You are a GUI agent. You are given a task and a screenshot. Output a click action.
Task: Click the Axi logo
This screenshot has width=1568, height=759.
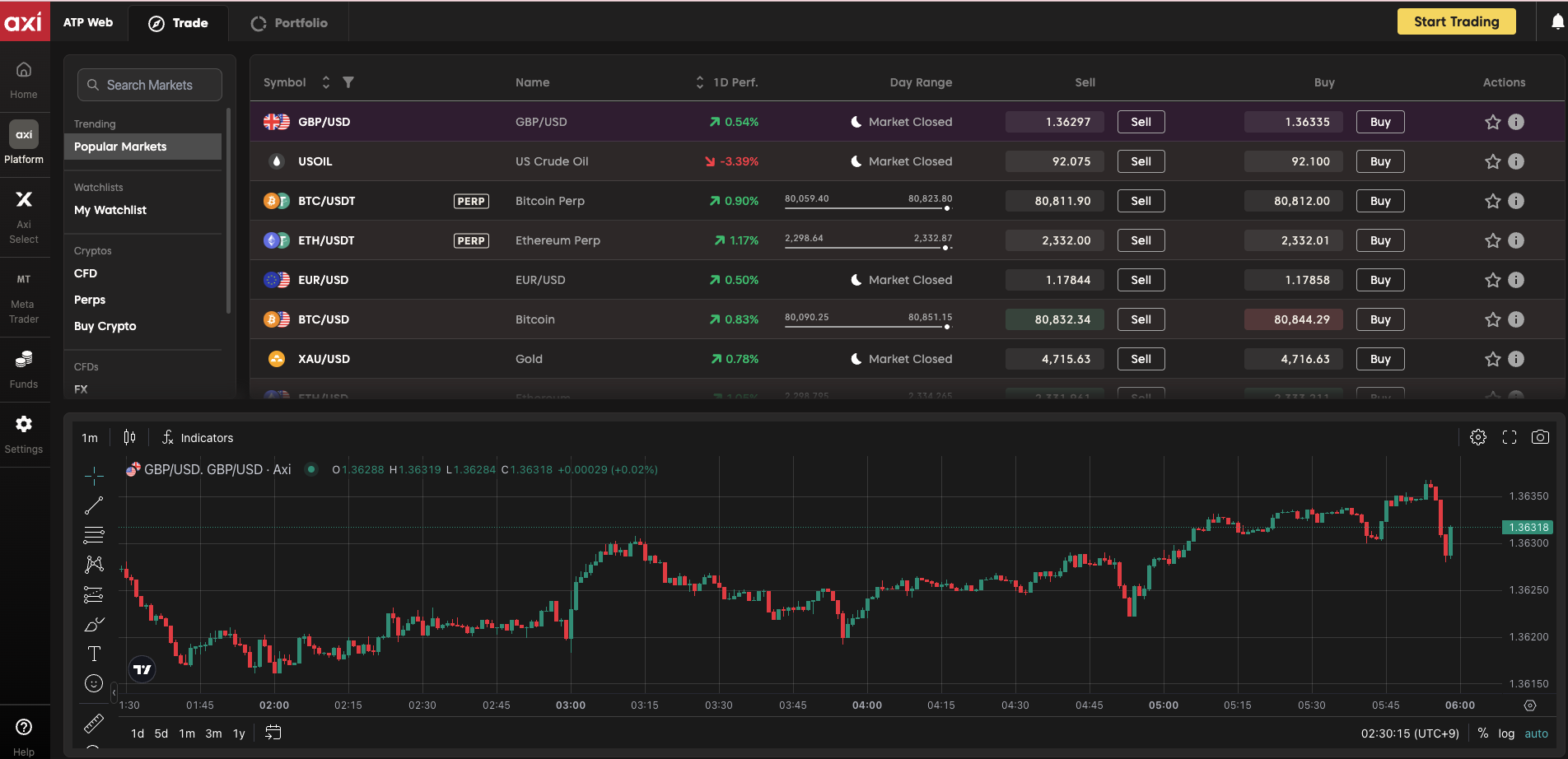(x=23, y=21)
